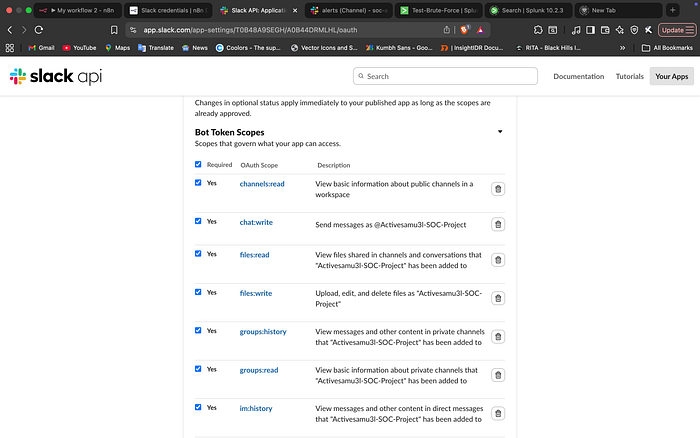This screenshot has height=438, width=700.
Task: Remove the chat:write scope using its trash icon
Action: [498, 224]
